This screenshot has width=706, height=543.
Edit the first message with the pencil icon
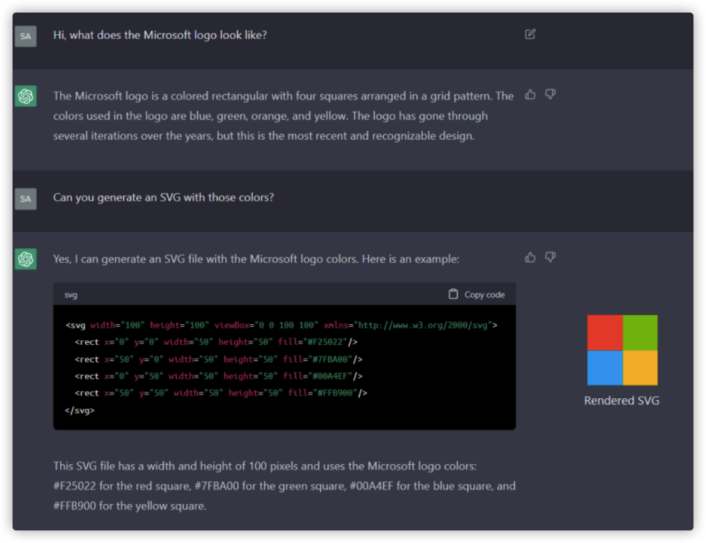click(530, 34)
